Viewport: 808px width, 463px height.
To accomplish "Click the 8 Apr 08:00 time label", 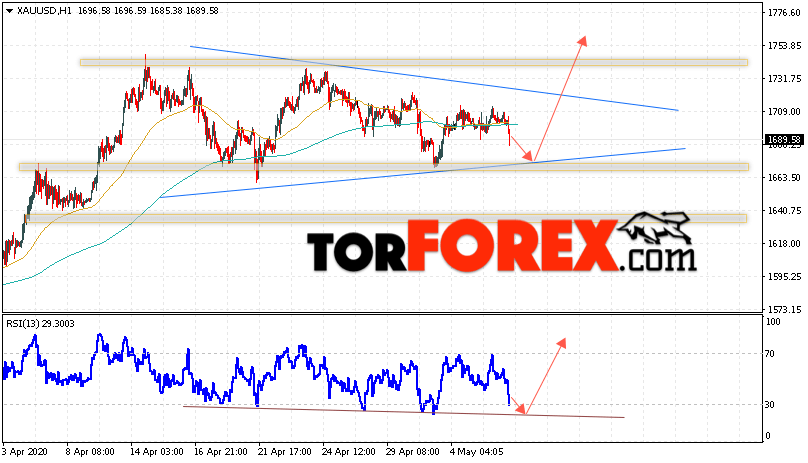I will tap(90, 452).
